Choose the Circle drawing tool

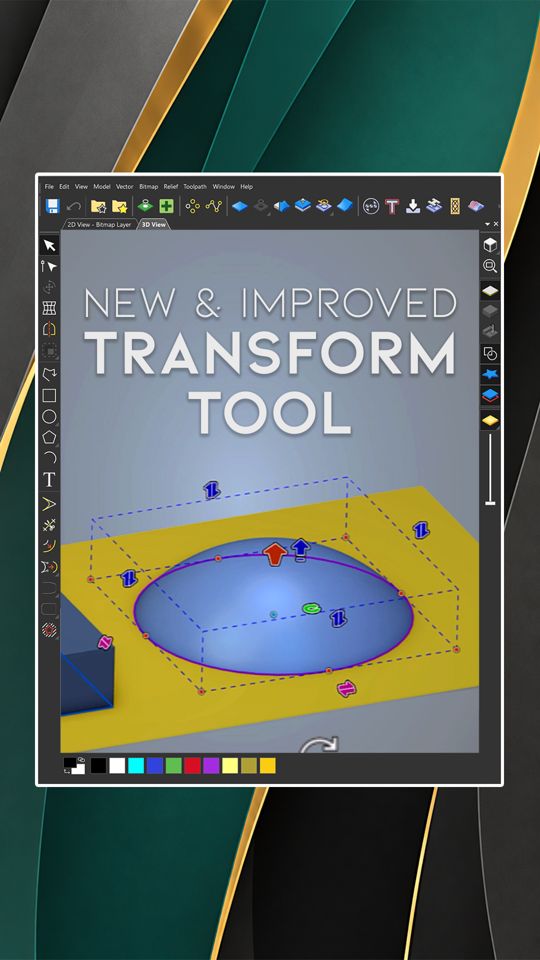click(49, 417)
